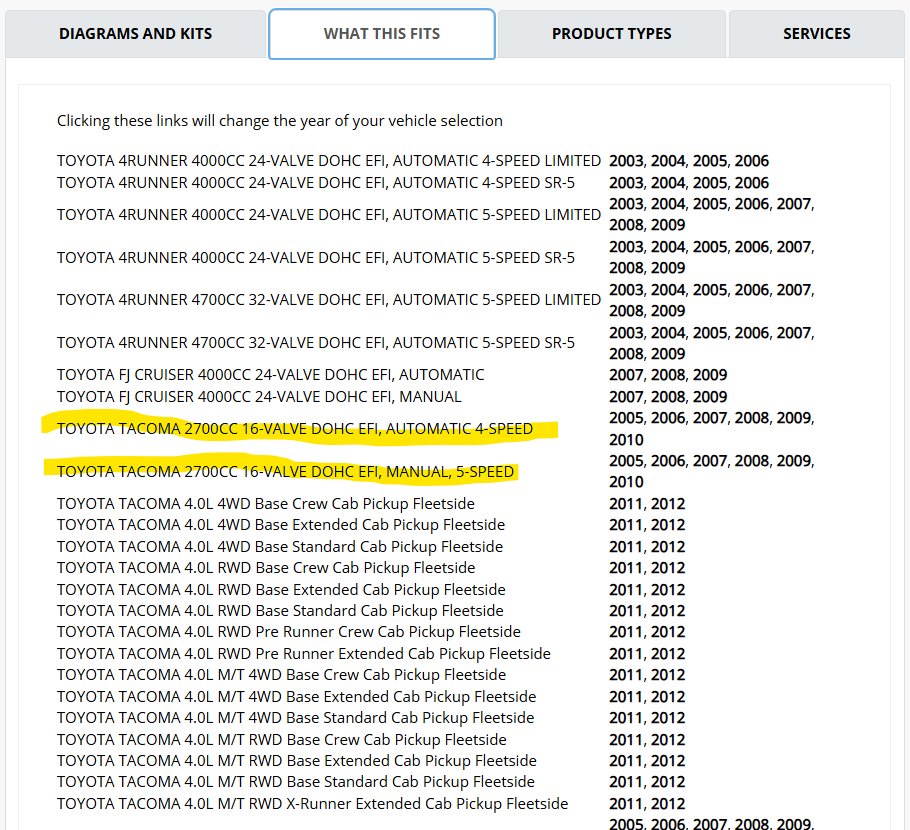Click 2011 for Tacoma 4.0L 4WD Base Standard Cab
The height and width of the screenshot is (830, 910).
tap(626, 547)
